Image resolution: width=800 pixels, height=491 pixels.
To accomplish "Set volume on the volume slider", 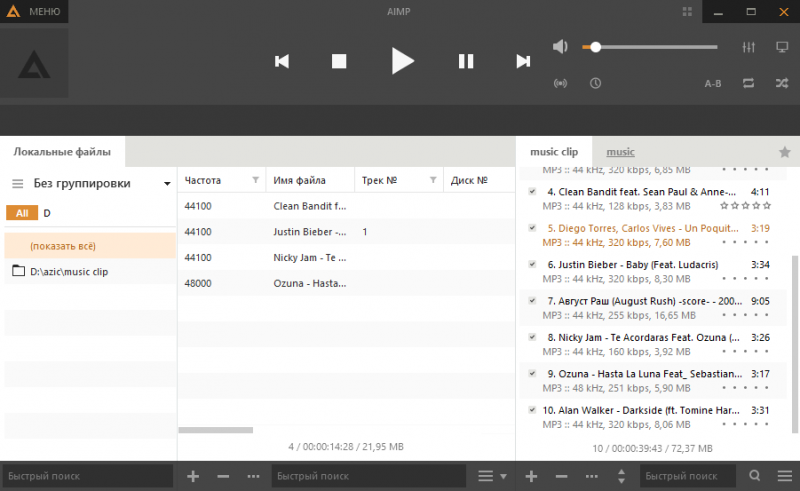I will click(x=649, y=47).
